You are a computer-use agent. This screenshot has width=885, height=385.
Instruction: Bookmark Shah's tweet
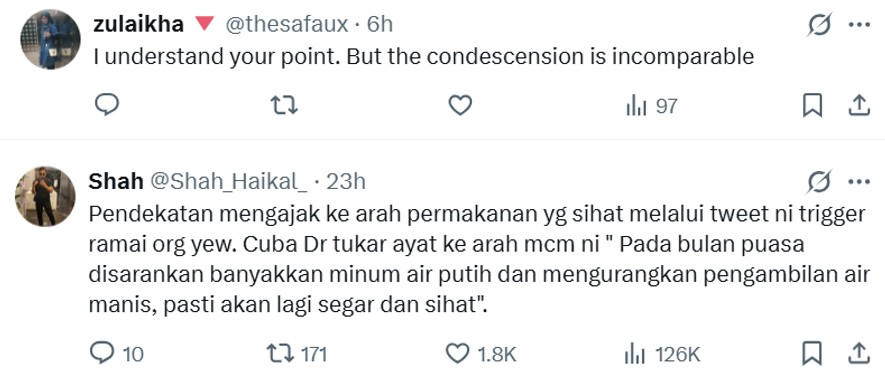coord(812,353)
